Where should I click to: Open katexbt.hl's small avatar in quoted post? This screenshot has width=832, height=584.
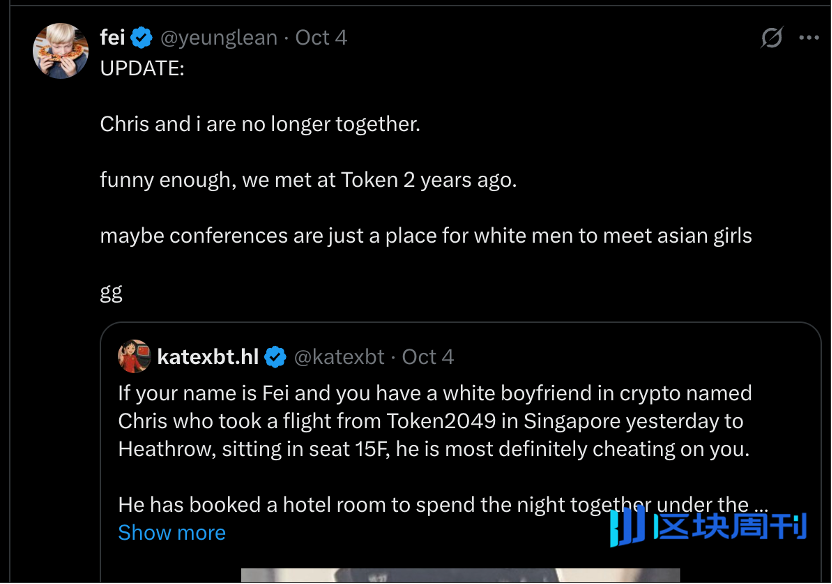(x=134, y=356)
